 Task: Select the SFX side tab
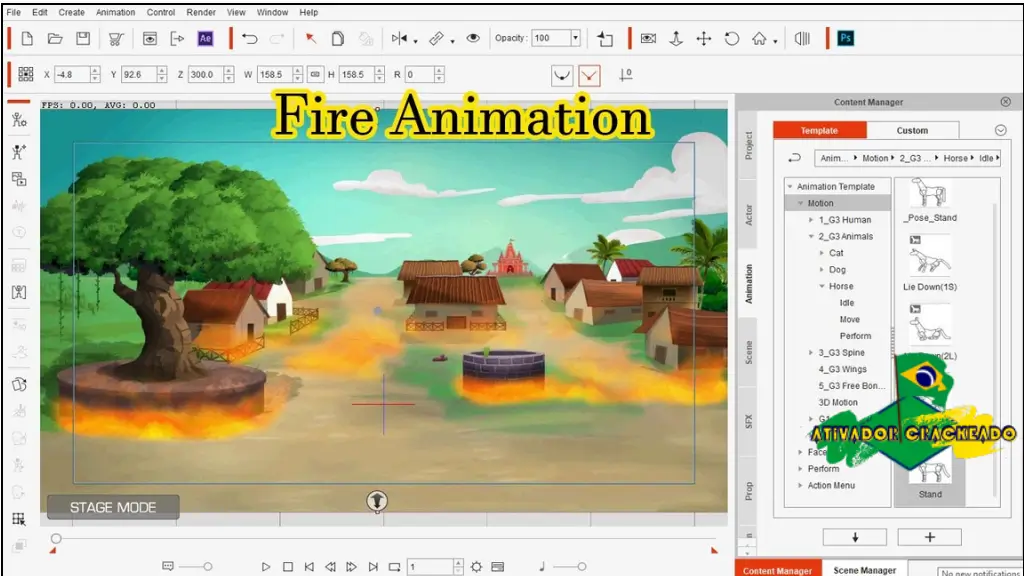point(748,422)
